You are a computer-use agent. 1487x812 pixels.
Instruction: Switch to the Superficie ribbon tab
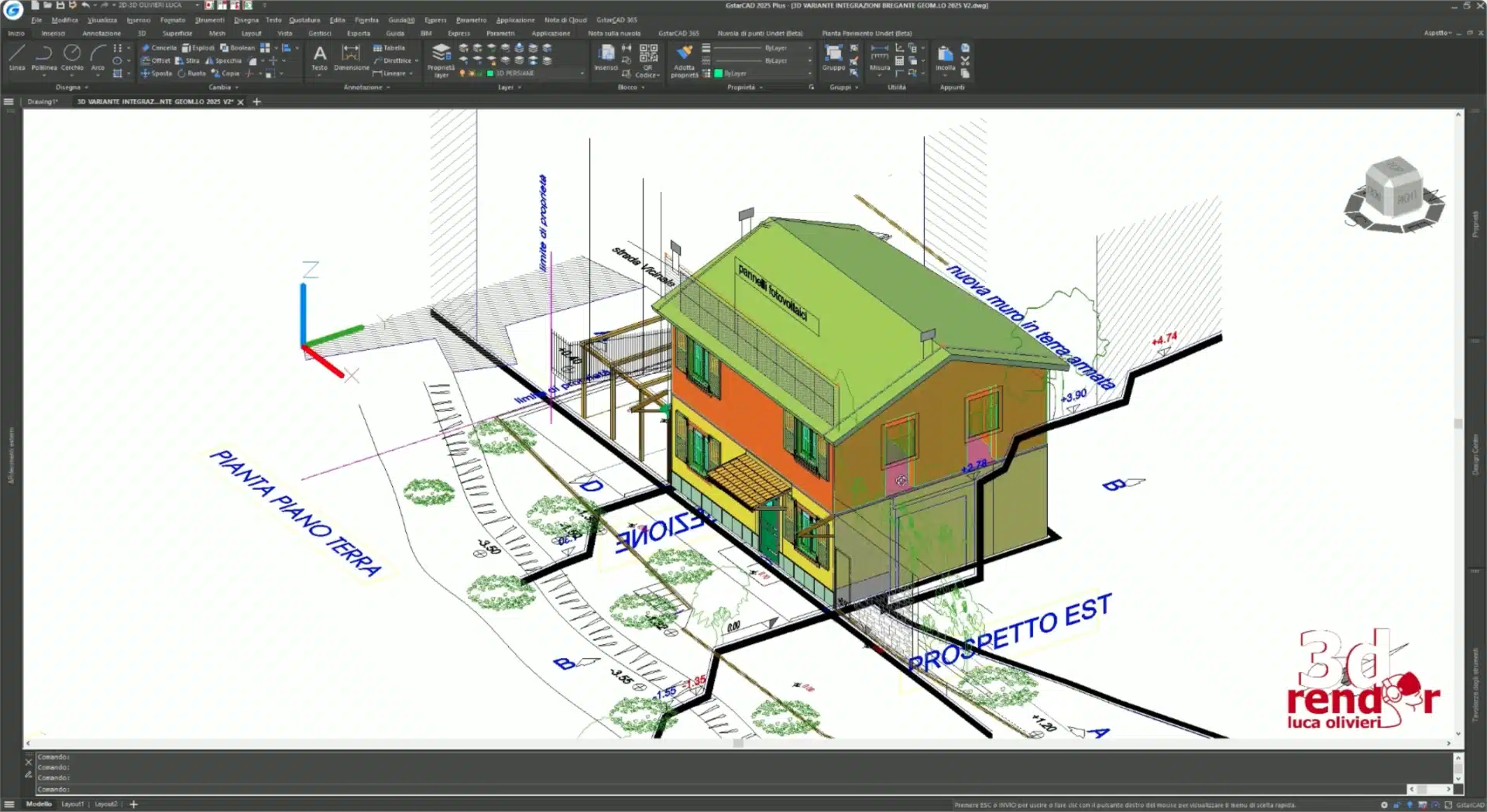coord(177,33)
